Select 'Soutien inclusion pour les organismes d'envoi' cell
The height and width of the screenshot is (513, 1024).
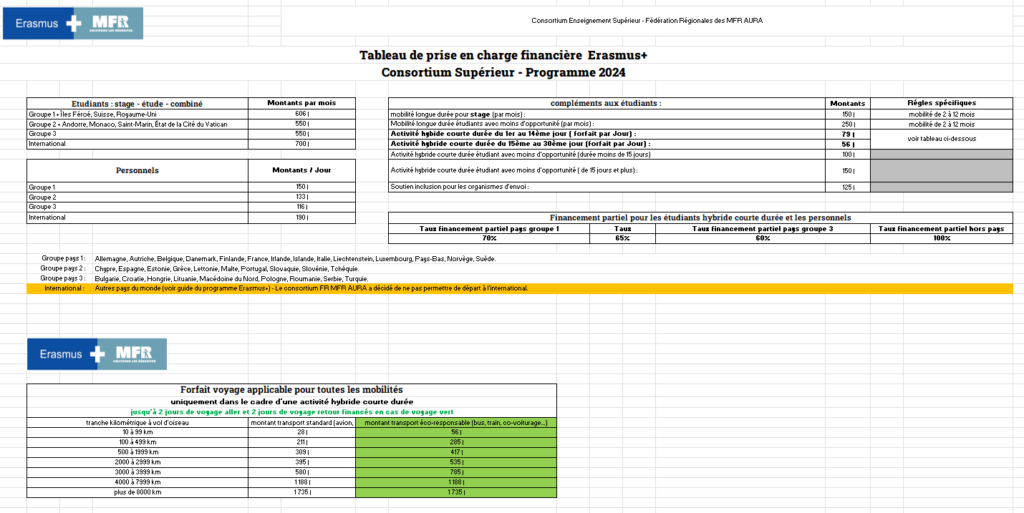point(606,187)
